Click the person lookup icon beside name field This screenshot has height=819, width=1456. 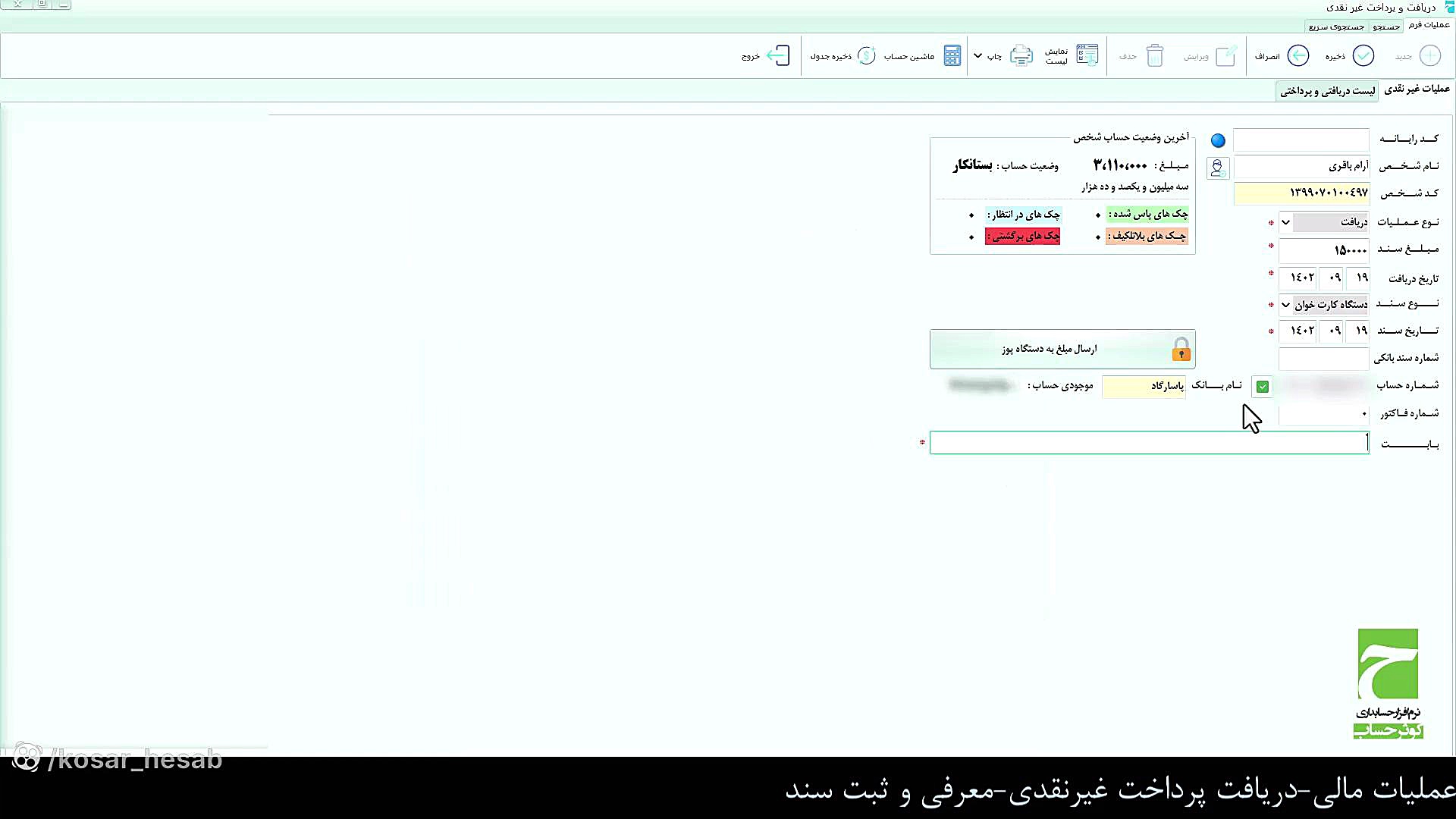(1217, 168)
